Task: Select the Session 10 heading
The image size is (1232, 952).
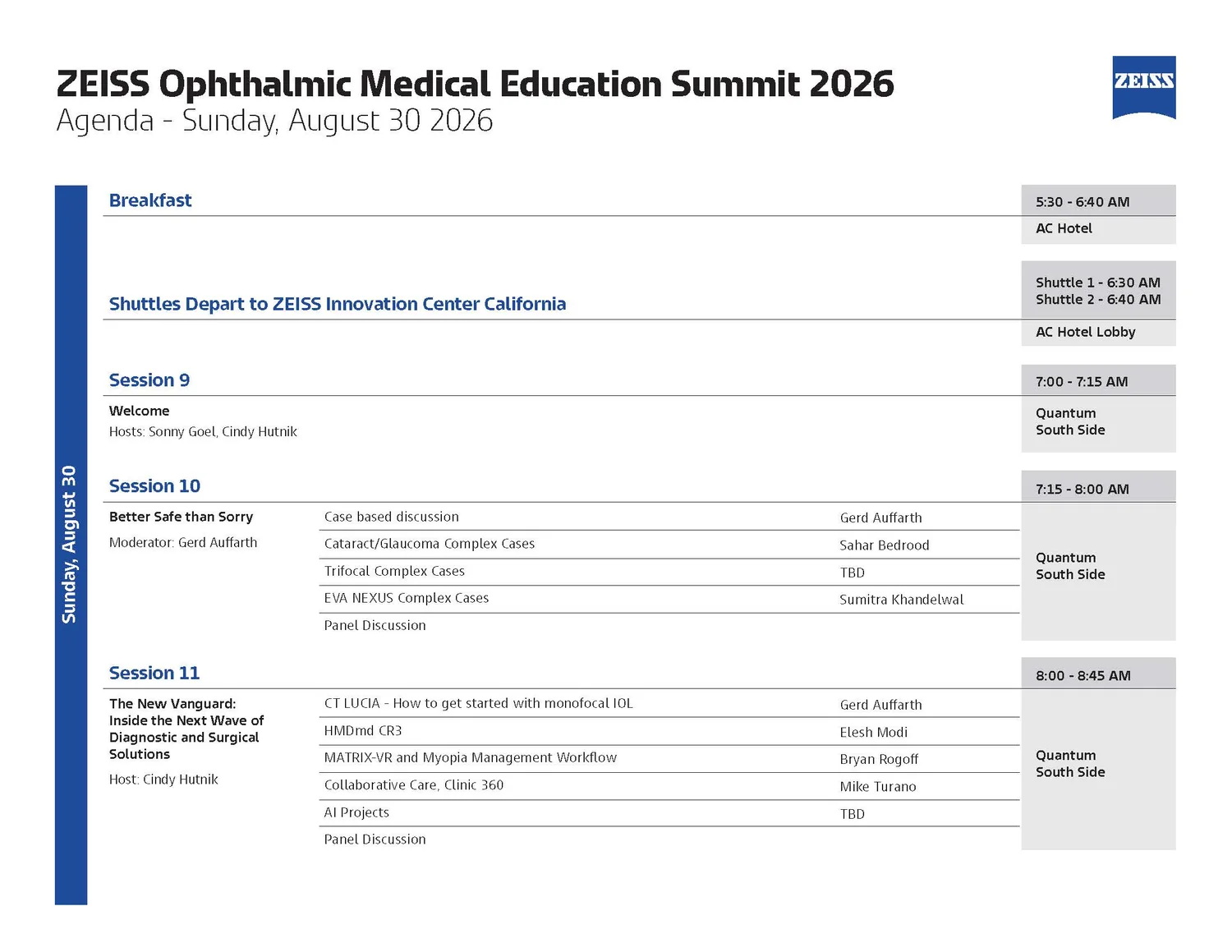Action: coord(154,486)
